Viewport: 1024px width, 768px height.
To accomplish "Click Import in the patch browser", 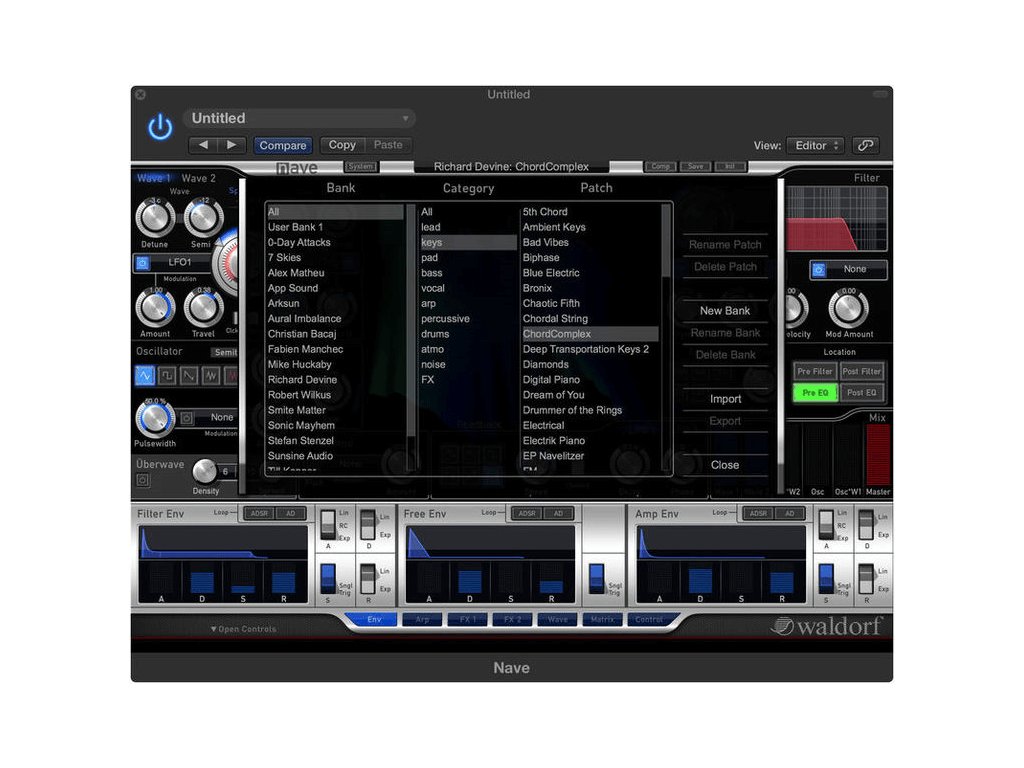I will [x=725, y=399].
